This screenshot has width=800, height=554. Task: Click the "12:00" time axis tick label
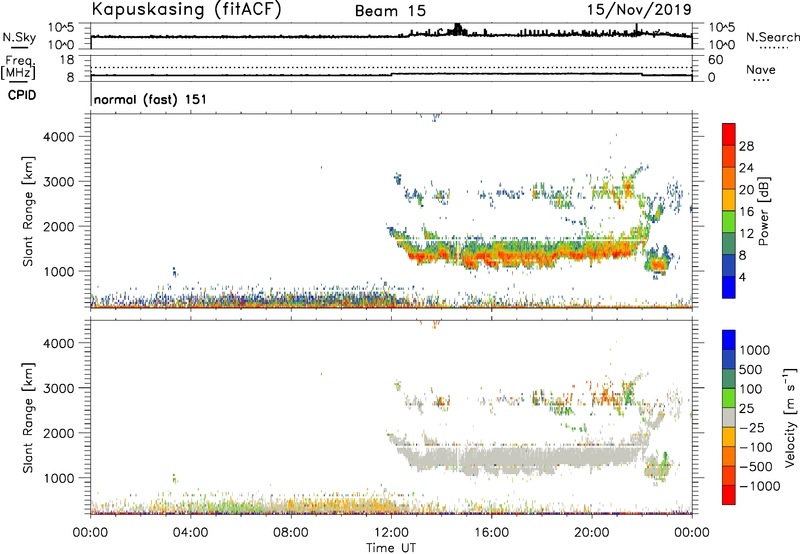391,533
